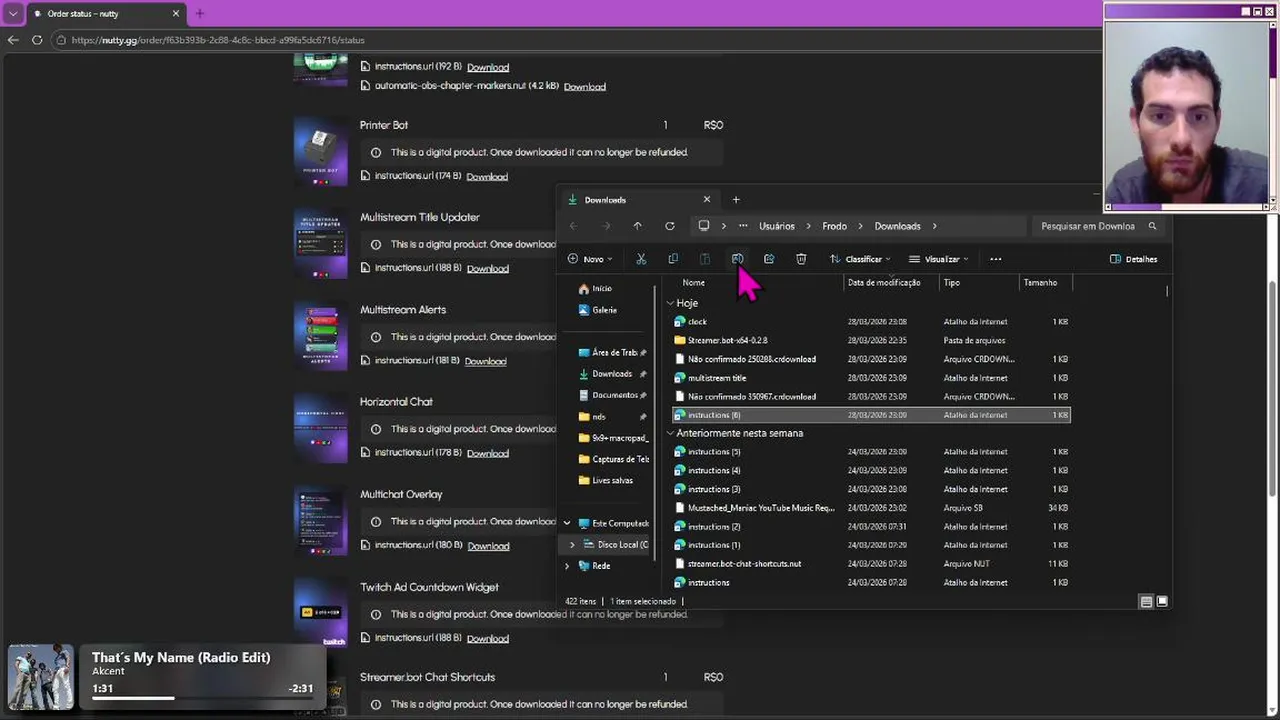Close the Downloads Explorer tab
Viewport: 1280px width, 720px height.
[x=707, y=200]
